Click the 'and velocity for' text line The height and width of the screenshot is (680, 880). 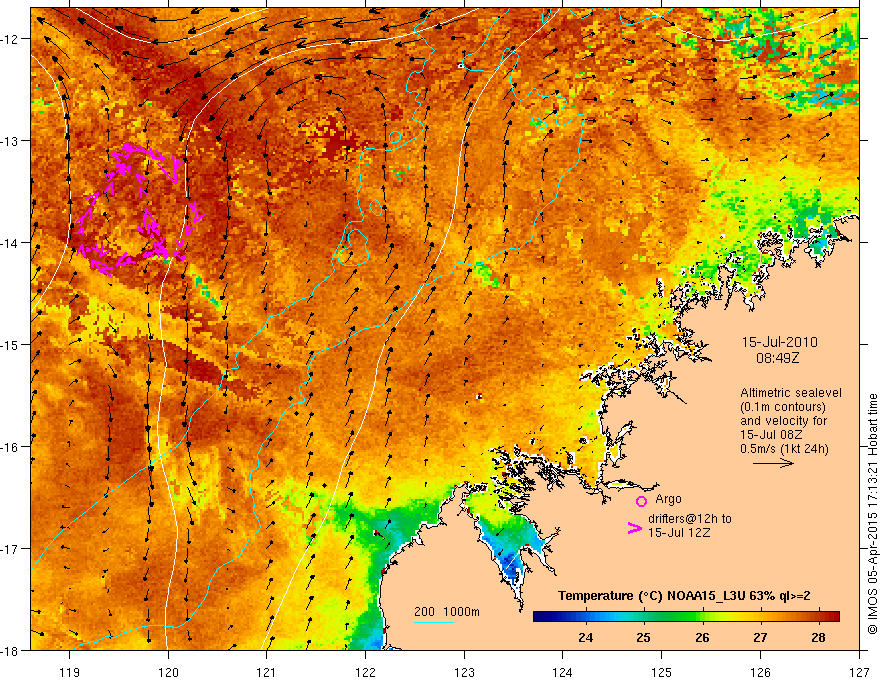point(783,421)
